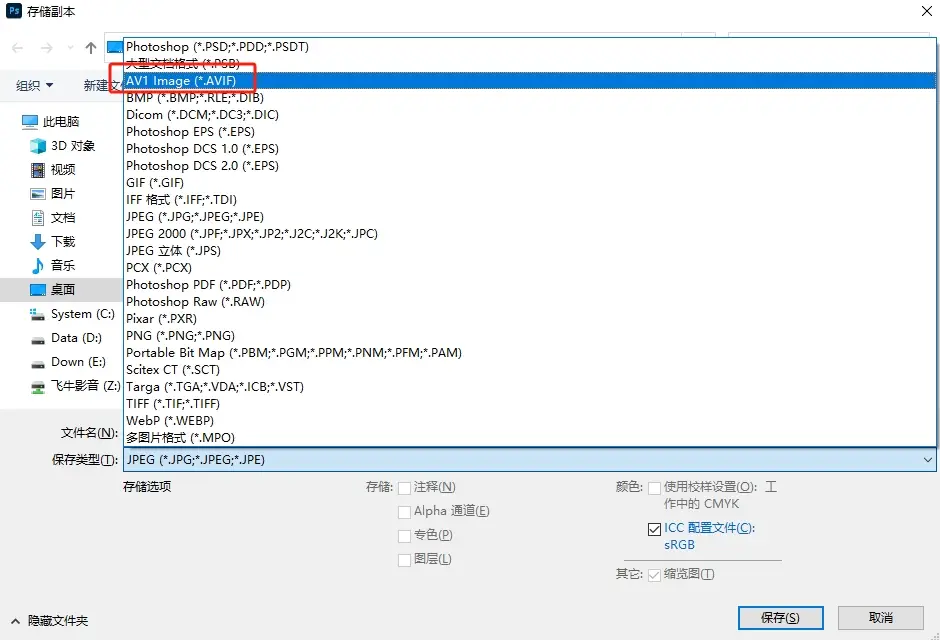Select Pixar (*.PXR) format
Screen dimensions: 940x640
tap(530, 319)
